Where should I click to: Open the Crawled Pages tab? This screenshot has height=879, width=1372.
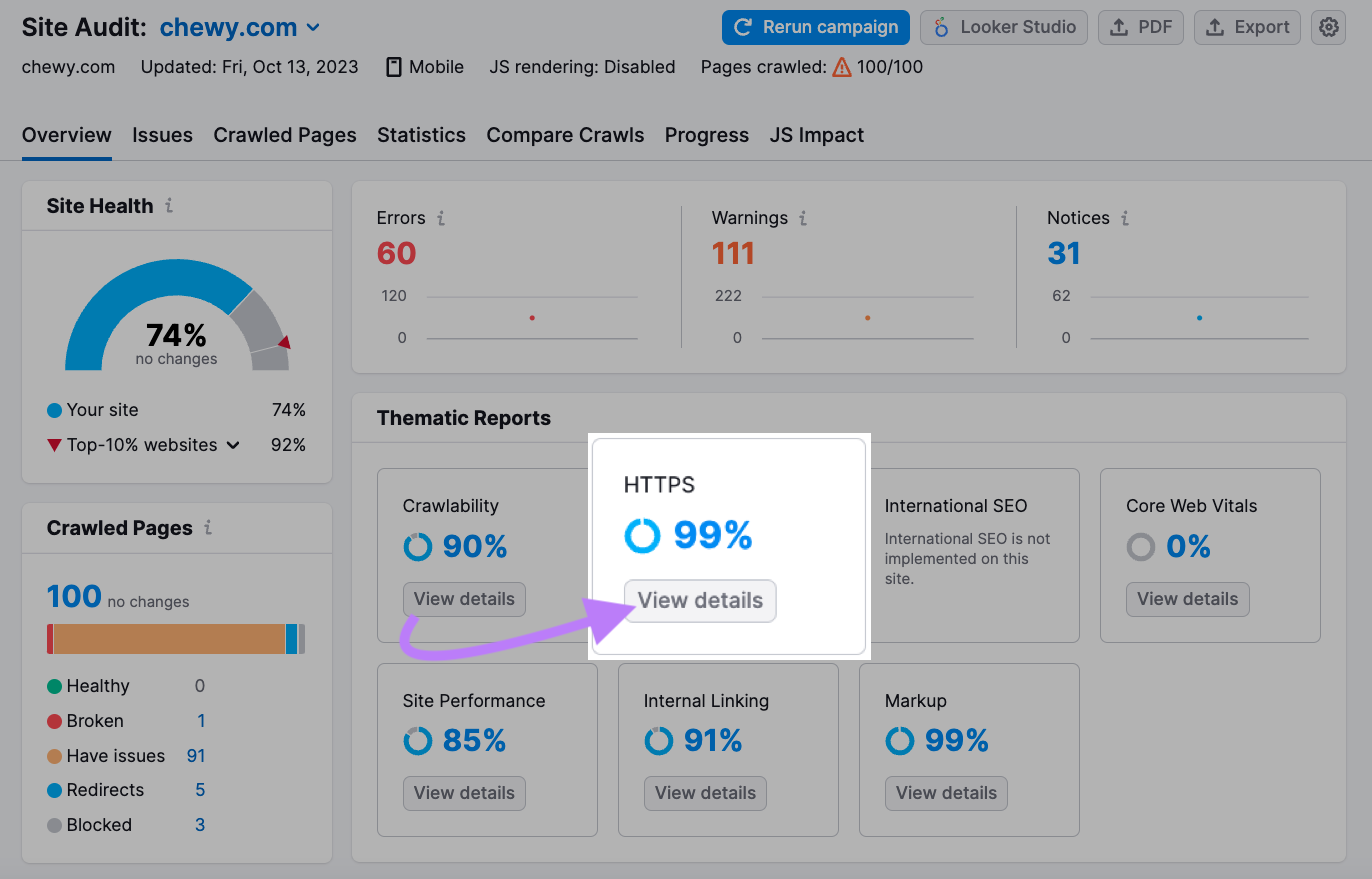coord(285,135)
